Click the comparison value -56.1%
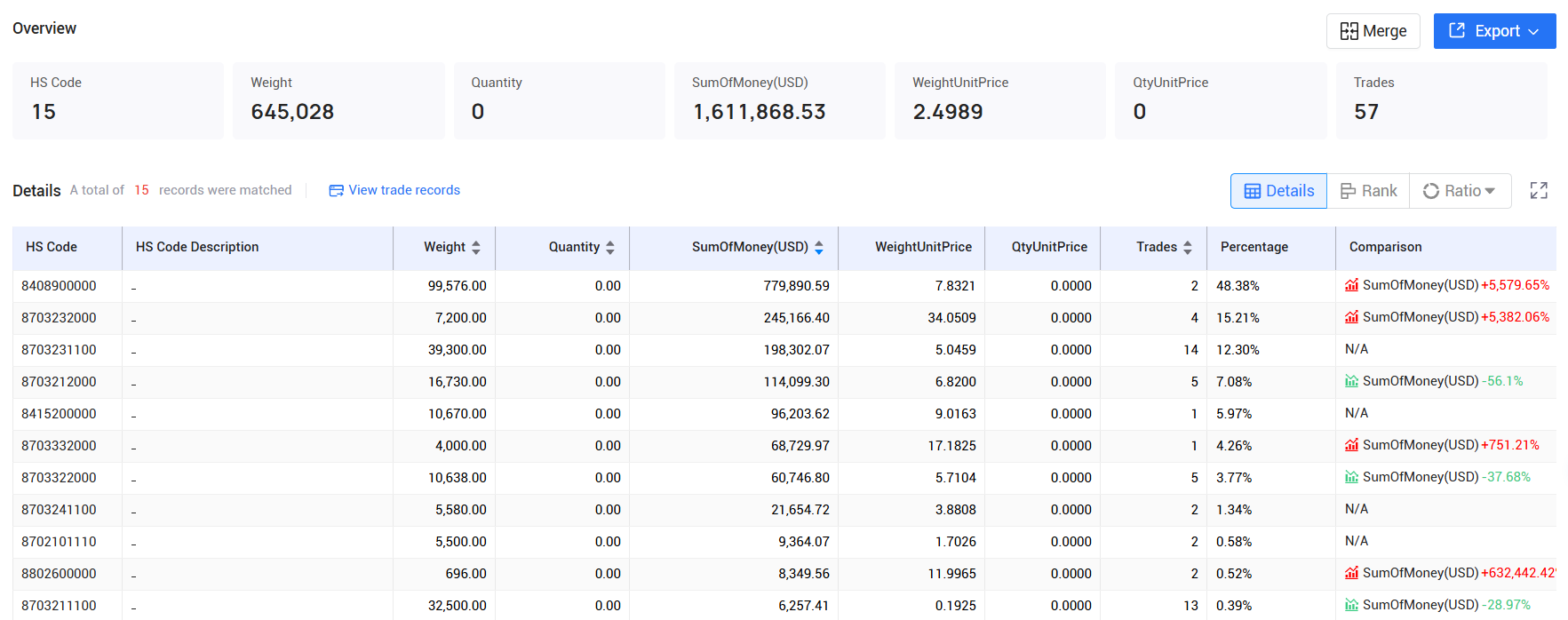This screenshot has height=620, width=1568. pos(1502,381)
